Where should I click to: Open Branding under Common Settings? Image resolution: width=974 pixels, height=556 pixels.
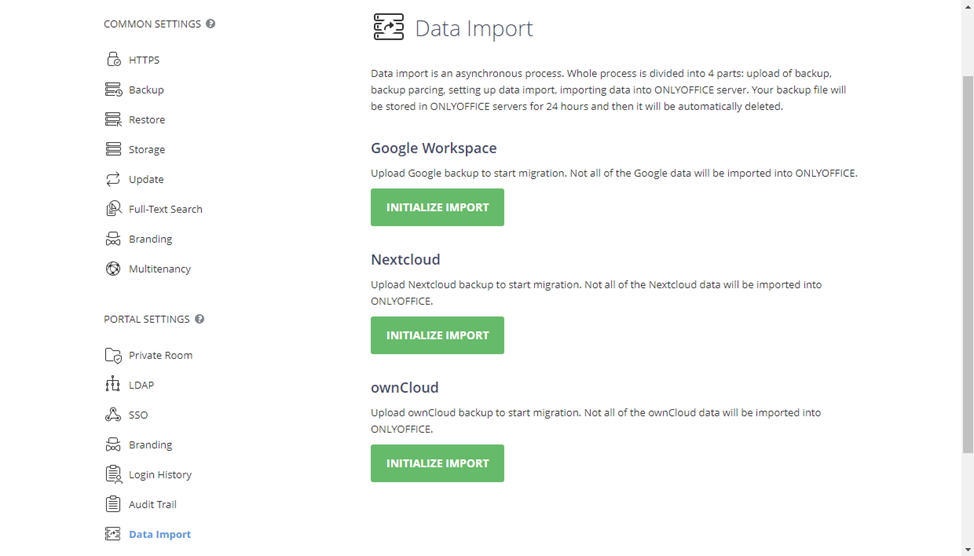pos(150,239)
